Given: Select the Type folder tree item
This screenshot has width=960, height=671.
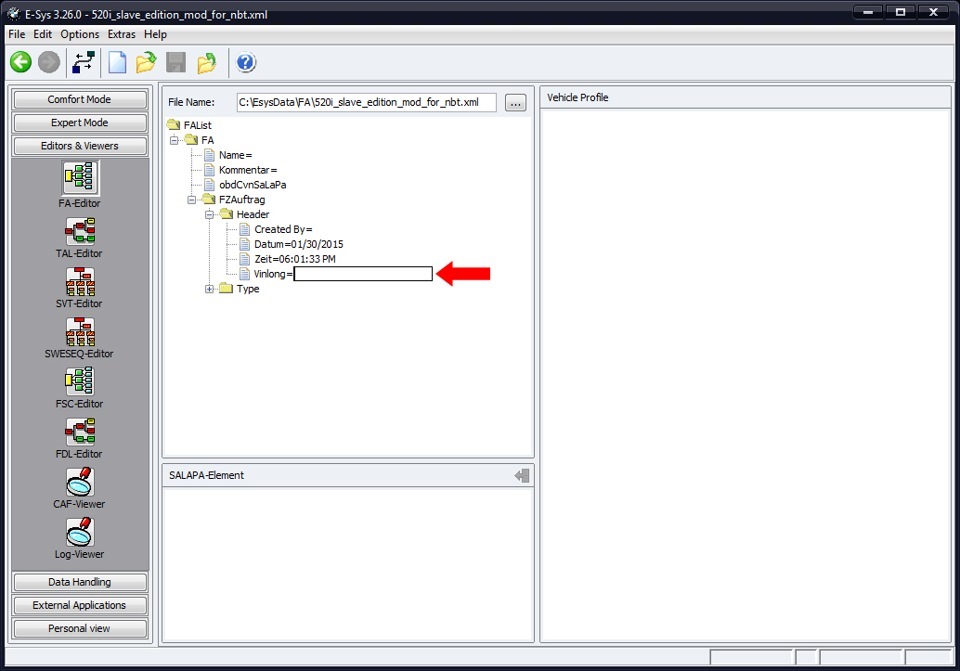Looking at the screenshot, I should [x=248, y=289].
